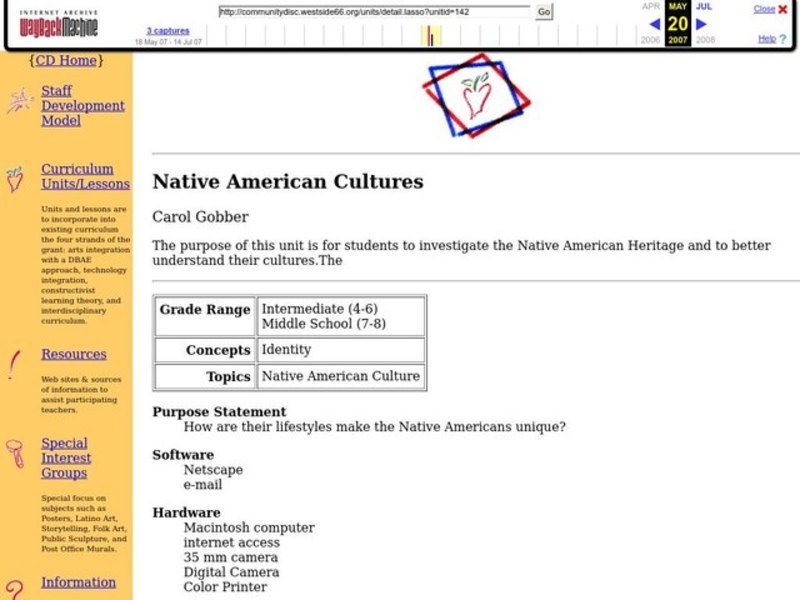
Task: Select the highlighted May 20 capture date
Action: (677, 23)
